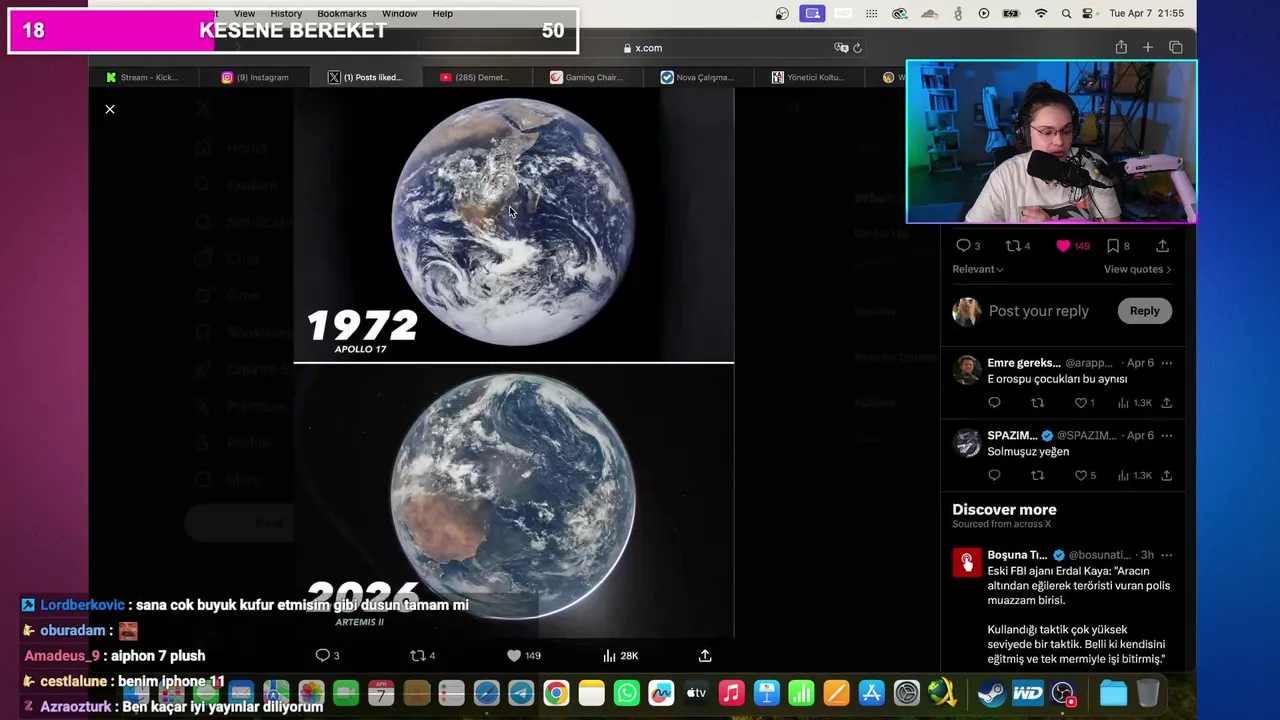The image size is (1280, 720).
Task: View the 28K analytics icon under the image
Action: [609, 655]
